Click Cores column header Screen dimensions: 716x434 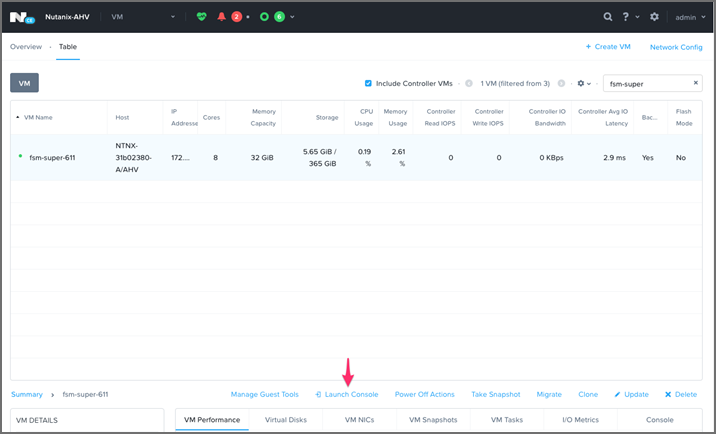coord(211,117)
